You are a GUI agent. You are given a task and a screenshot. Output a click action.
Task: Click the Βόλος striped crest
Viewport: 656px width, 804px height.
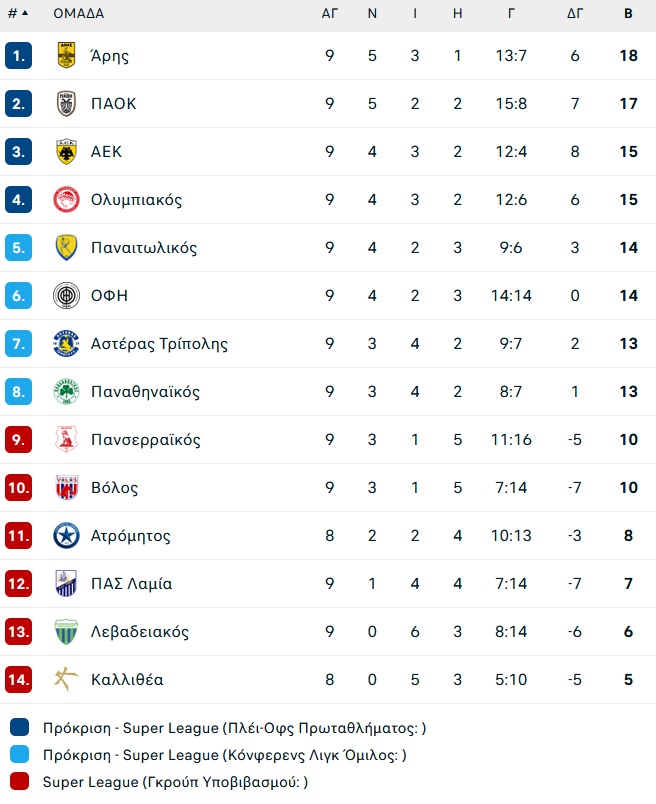[x=66, y=487]
